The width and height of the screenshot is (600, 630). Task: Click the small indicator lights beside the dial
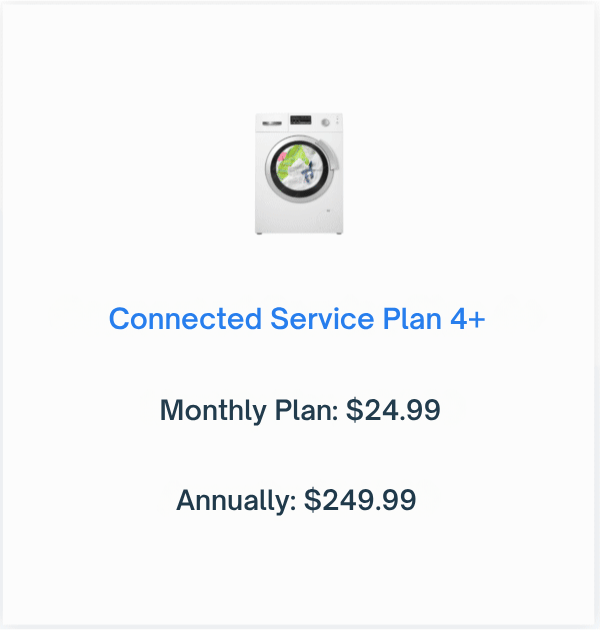point(338,119)
